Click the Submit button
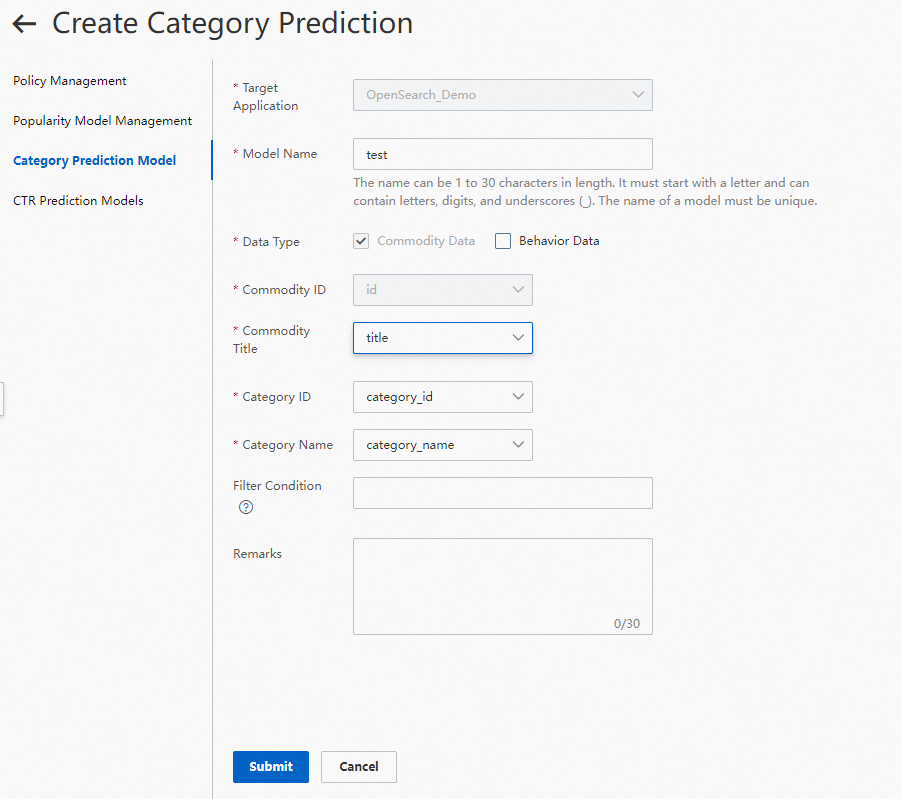Image resolution: width=902 pixels, height=799 pixels. 271,767
